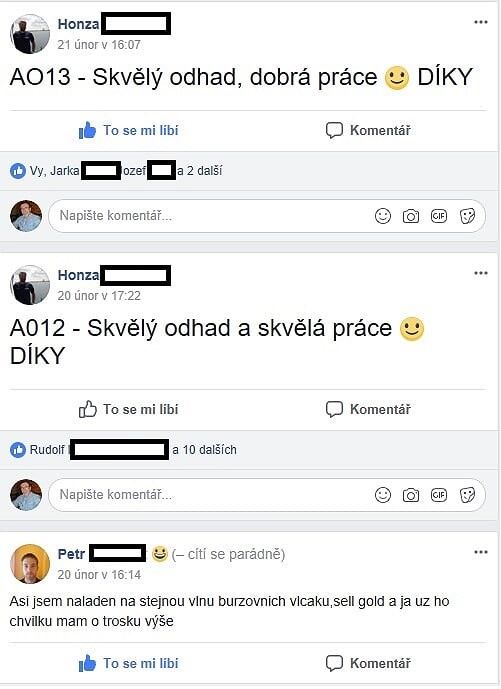
Task: Attach photo in second comment box
Action: (x=410, y=495)
